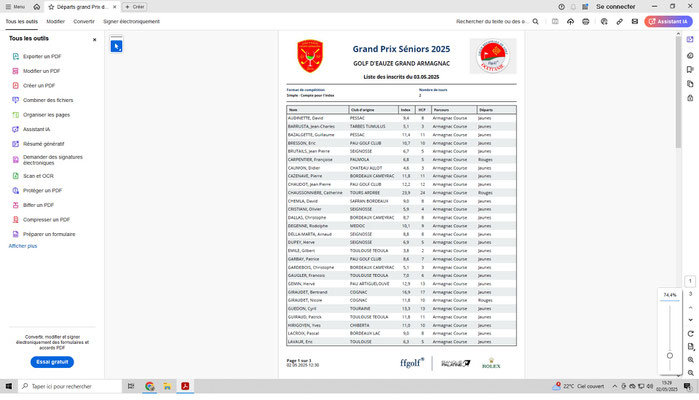Rotate the page with rotate icon
The image size is (699, 400).
[691, 334]
